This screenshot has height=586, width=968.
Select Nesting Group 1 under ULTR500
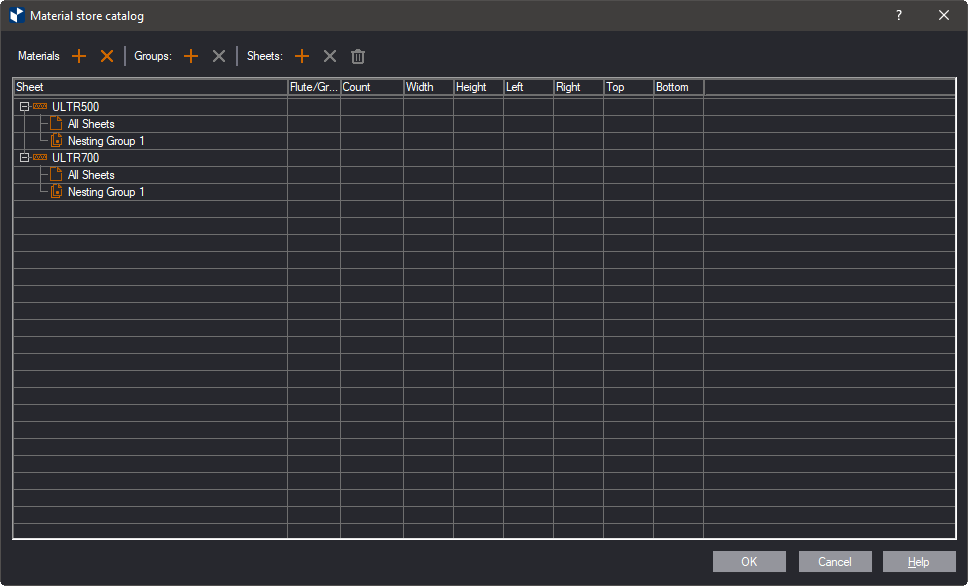[x=106, y=141]
